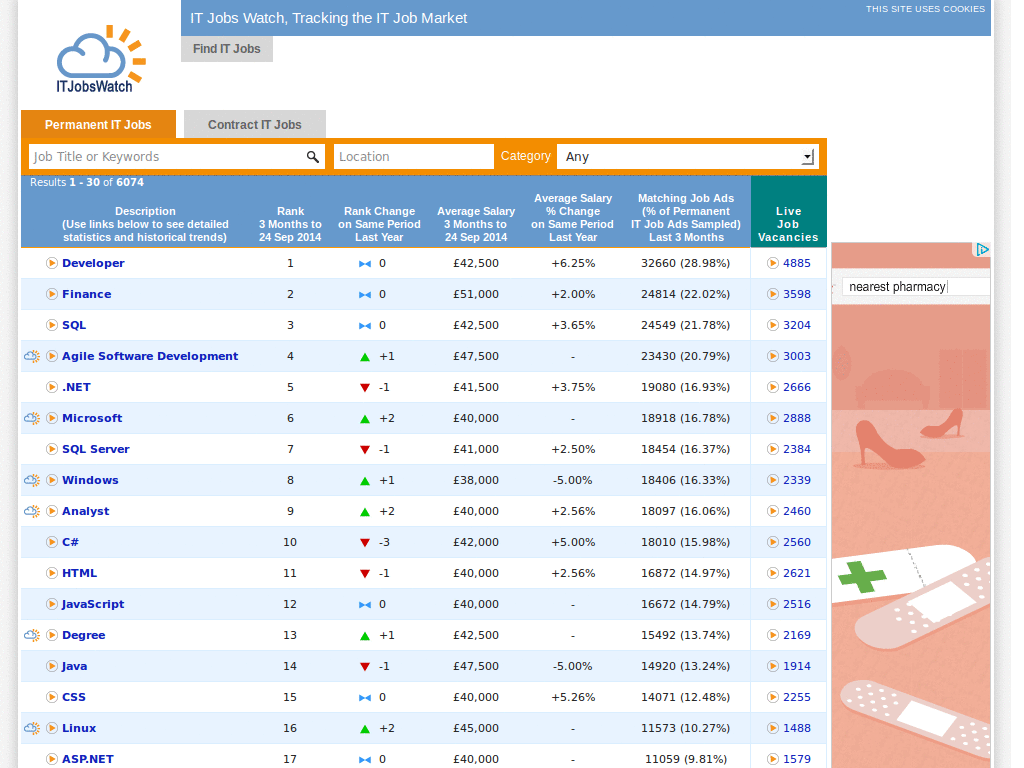The width and height of the screenshot is (1024, 768).
Task: Click the cloud trend icon in Analyst row
Action: 32,511
